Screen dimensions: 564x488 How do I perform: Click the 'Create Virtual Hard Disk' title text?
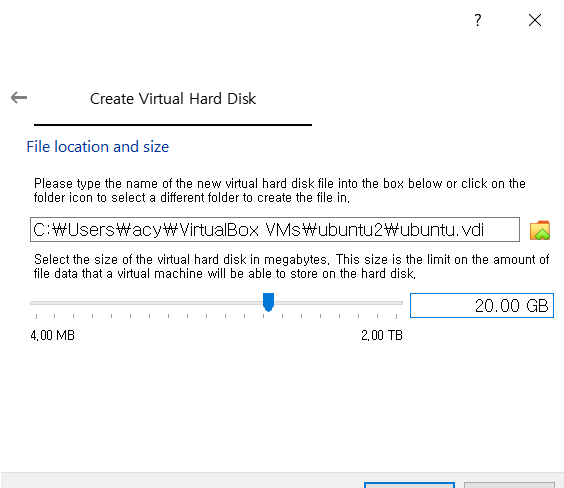[x=173, y=99]
